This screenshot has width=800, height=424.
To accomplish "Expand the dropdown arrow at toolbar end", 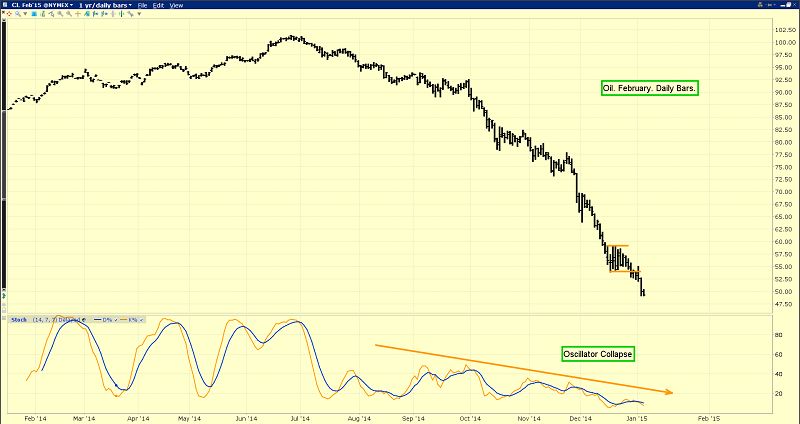I will click(139, 14).
